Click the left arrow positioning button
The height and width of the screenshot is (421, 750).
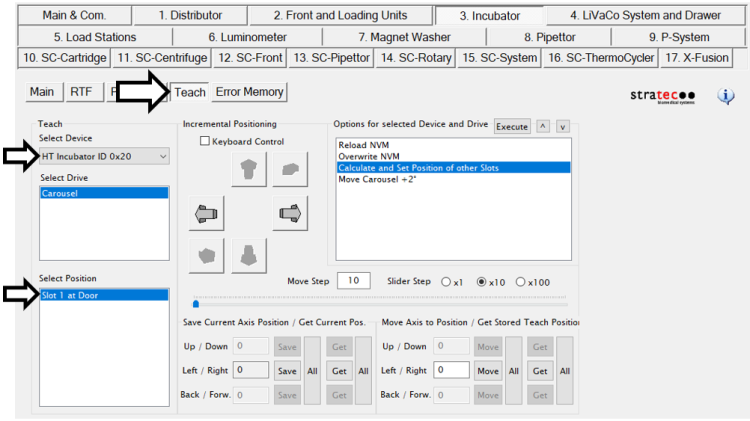[206, 213]
